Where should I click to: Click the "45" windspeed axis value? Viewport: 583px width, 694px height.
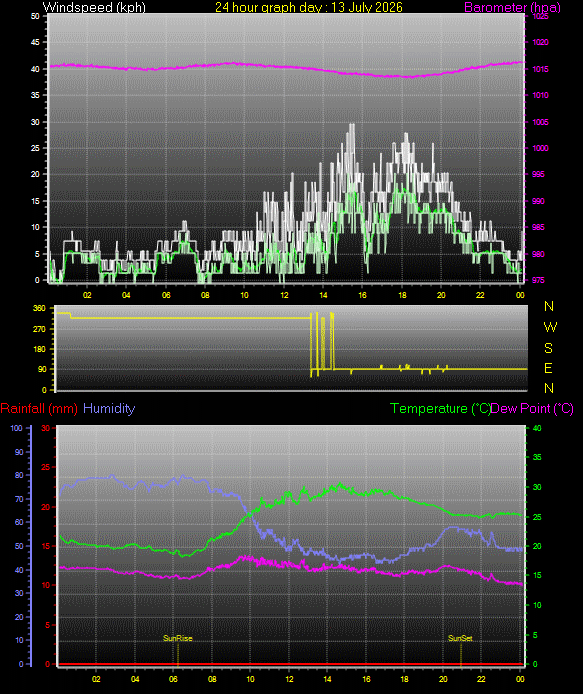(35, 42)
